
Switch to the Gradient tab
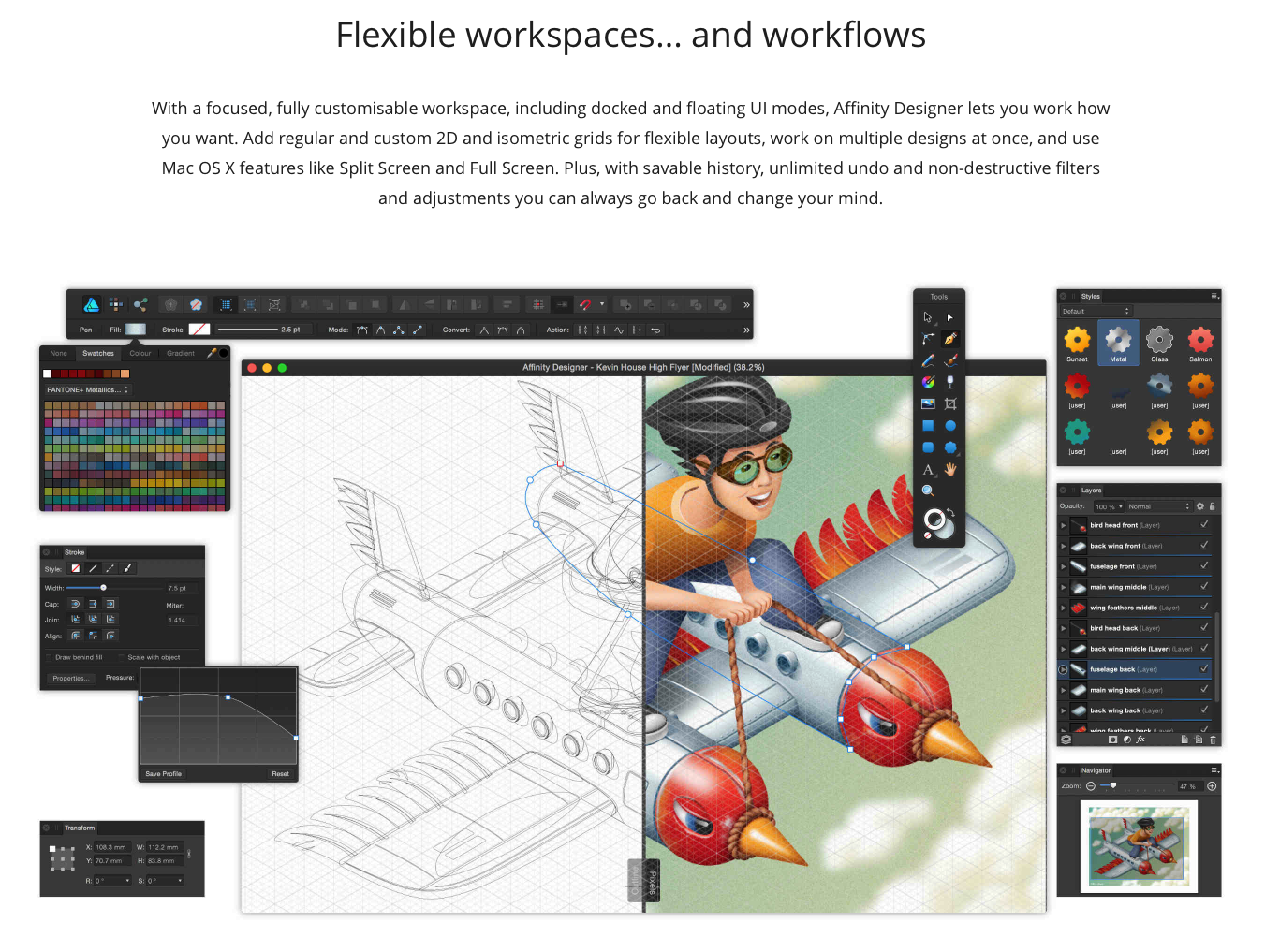[181, 354]
